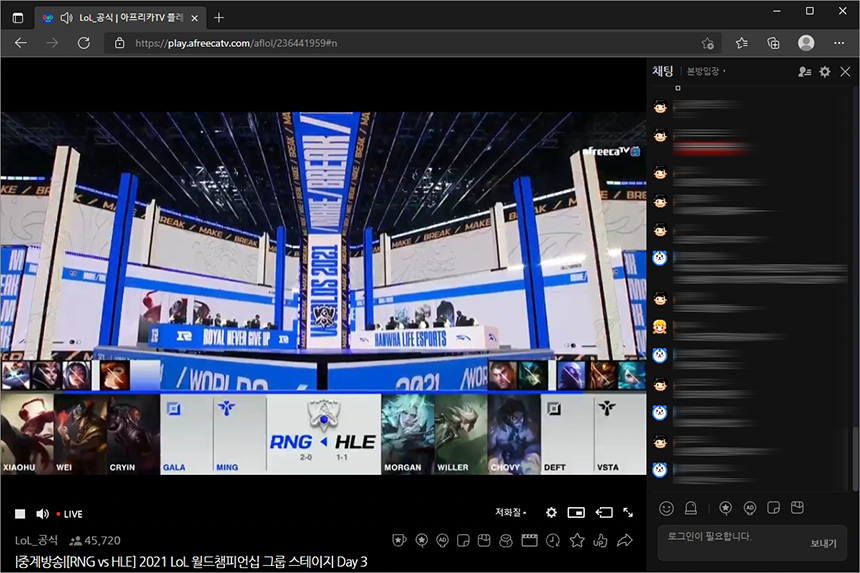The width and height of the screenshot is (860, 573).
Task: Open the LoL_공식 channel name link
Action: click(x=36, y=541)
